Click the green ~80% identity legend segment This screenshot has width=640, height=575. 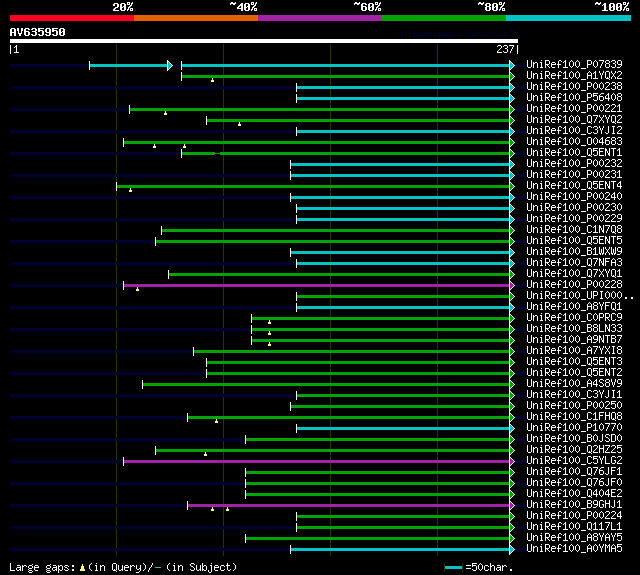click(x=444, y=18)
